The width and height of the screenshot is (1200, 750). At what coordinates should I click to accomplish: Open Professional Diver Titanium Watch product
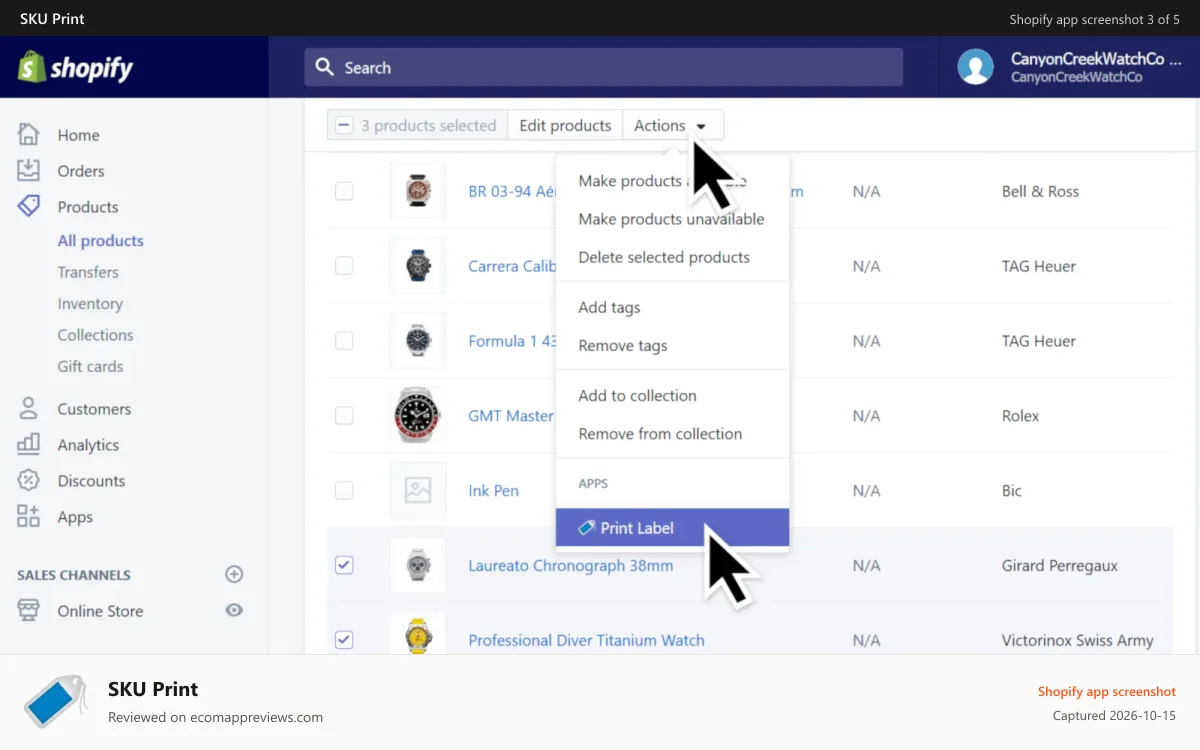[586, 641]
